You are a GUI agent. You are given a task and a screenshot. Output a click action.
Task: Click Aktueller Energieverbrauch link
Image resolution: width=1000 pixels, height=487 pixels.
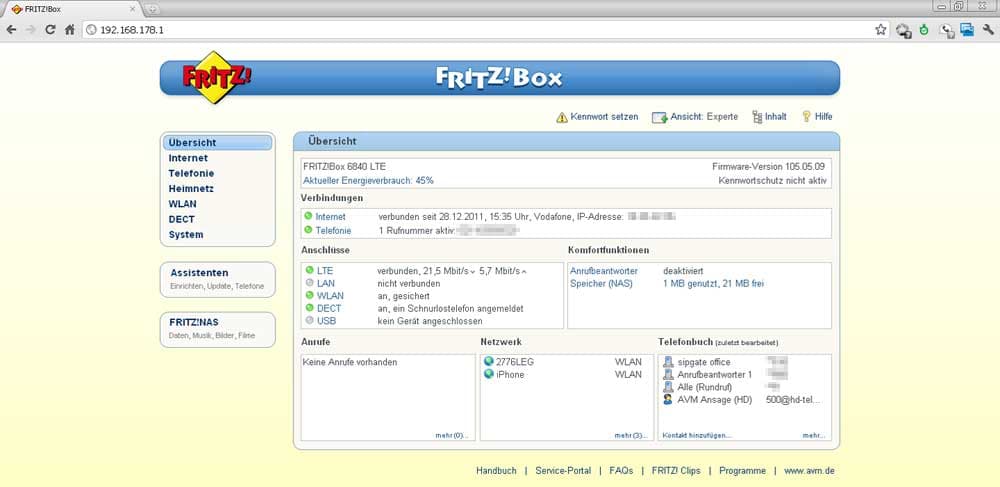(x=369, y=180)
